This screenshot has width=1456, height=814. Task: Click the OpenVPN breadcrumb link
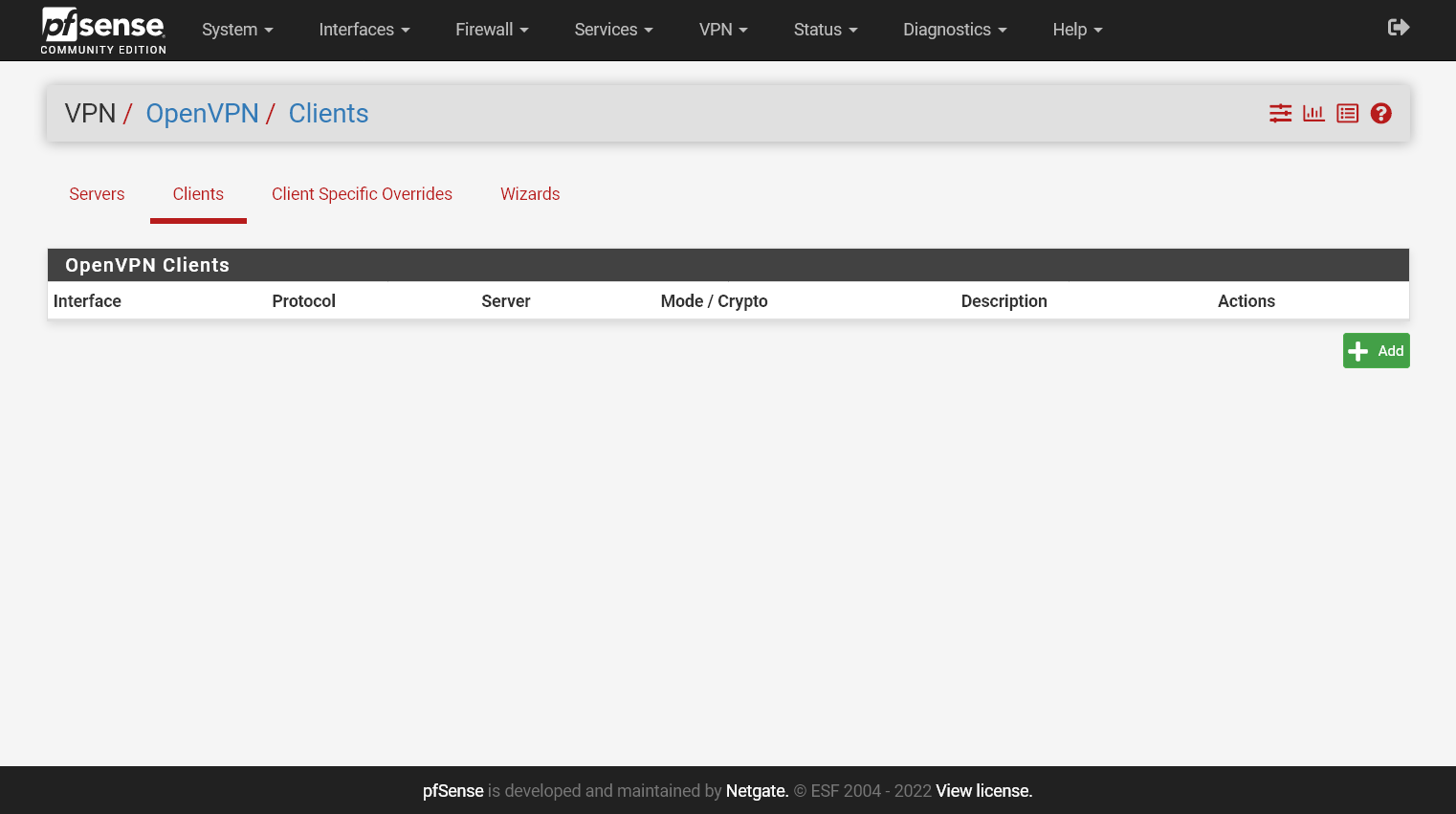pos(202,113)
